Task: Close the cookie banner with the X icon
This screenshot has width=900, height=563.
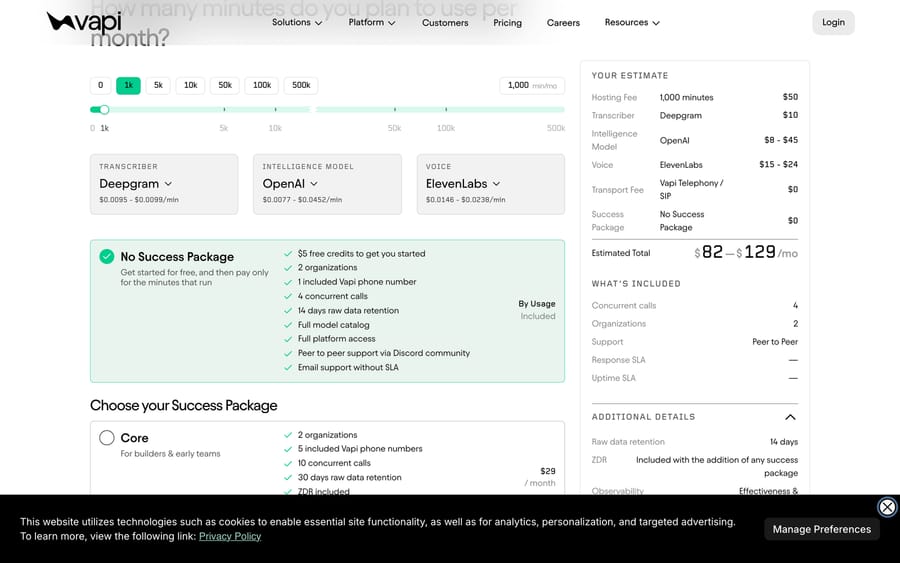Action: tap(887, 507)
